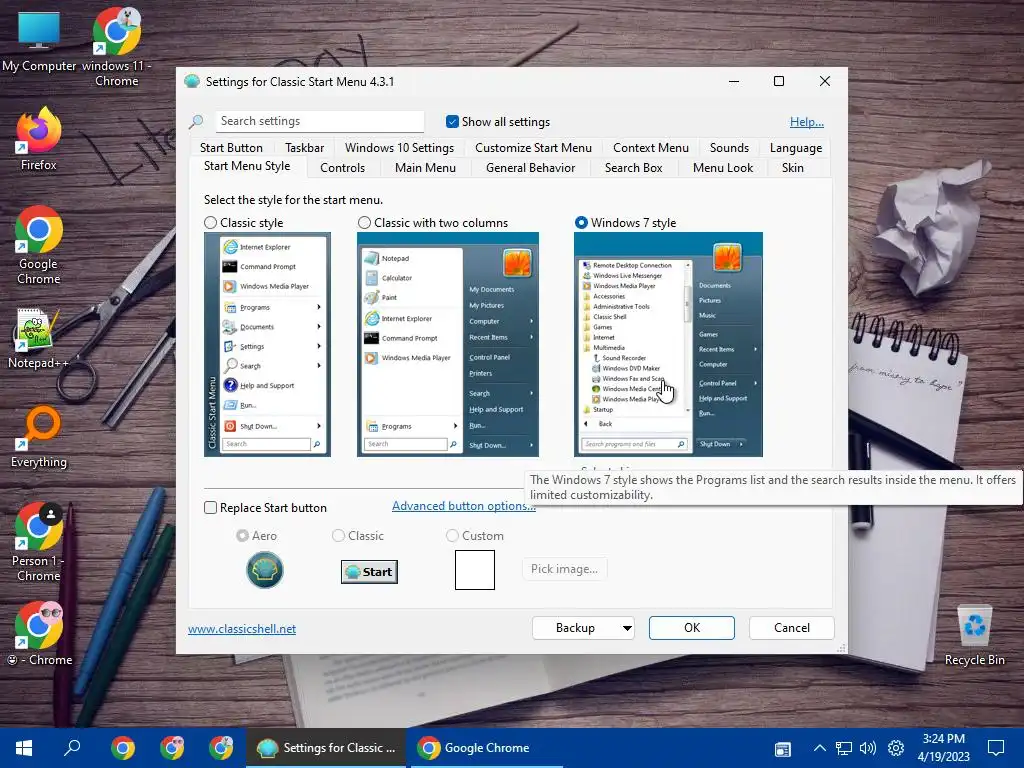This screenshot has width=1024, height=768.
Task: Click Settings for Classic taskbar button
Action: click(327, 748)
